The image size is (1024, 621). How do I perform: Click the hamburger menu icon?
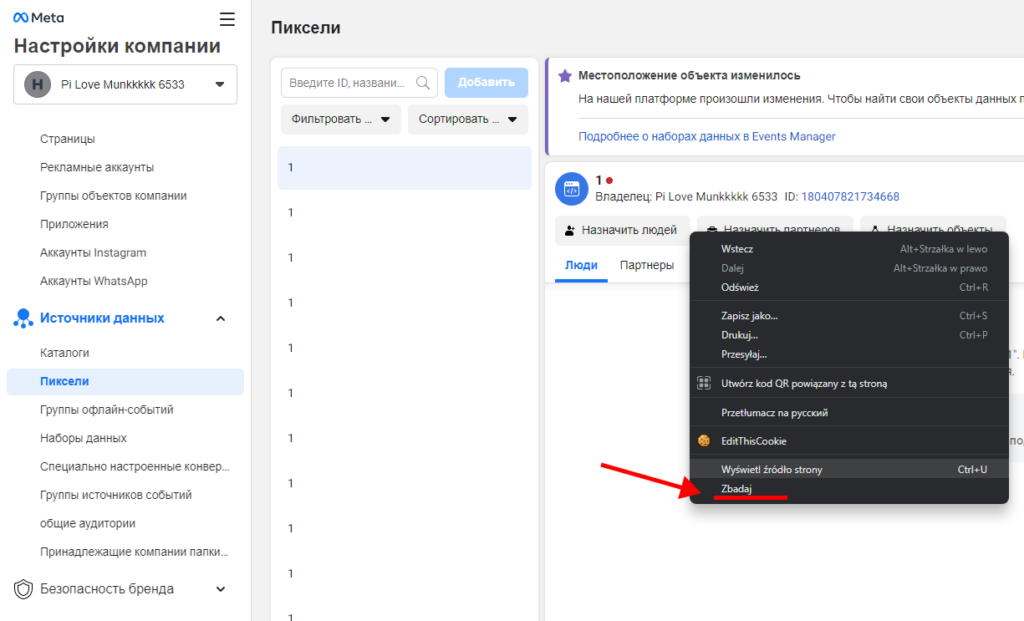[227, 19]
